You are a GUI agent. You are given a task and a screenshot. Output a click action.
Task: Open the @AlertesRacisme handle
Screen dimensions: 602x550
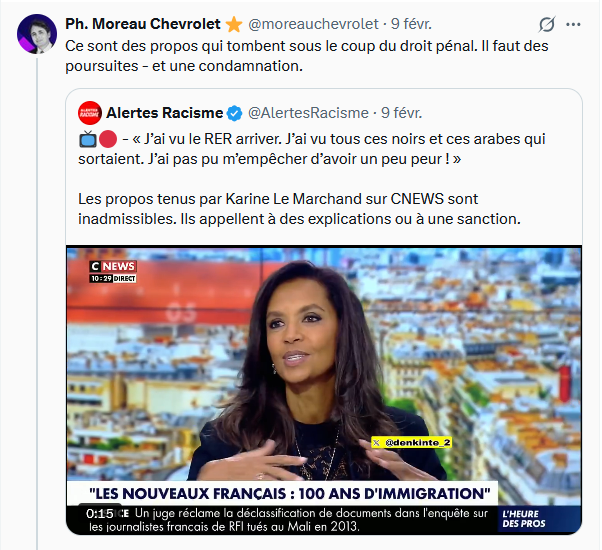point(308,113)
